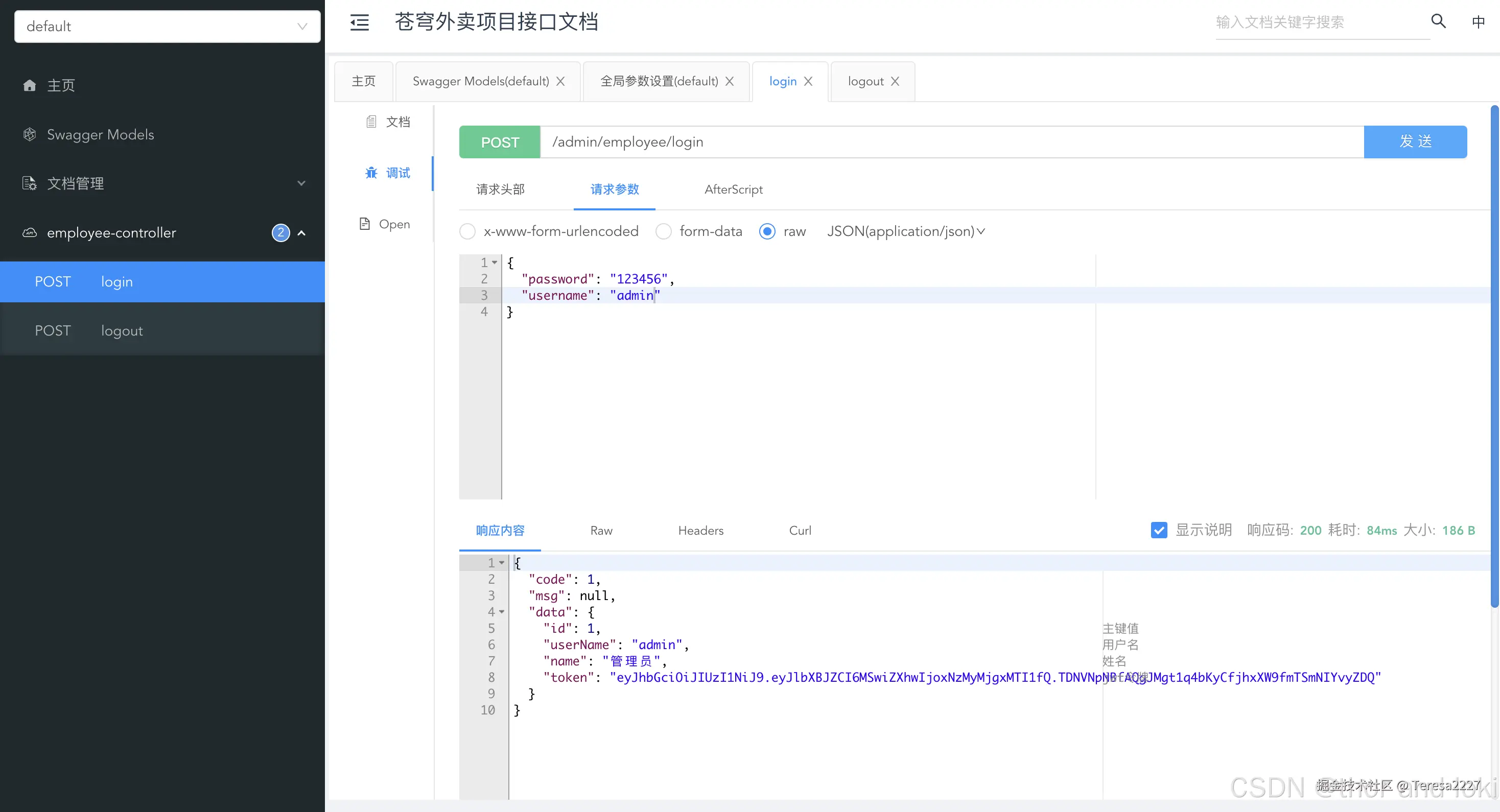Click the bug icon for 调试
The height and width of the screenshot is (812, 1500).
[371, 173]
